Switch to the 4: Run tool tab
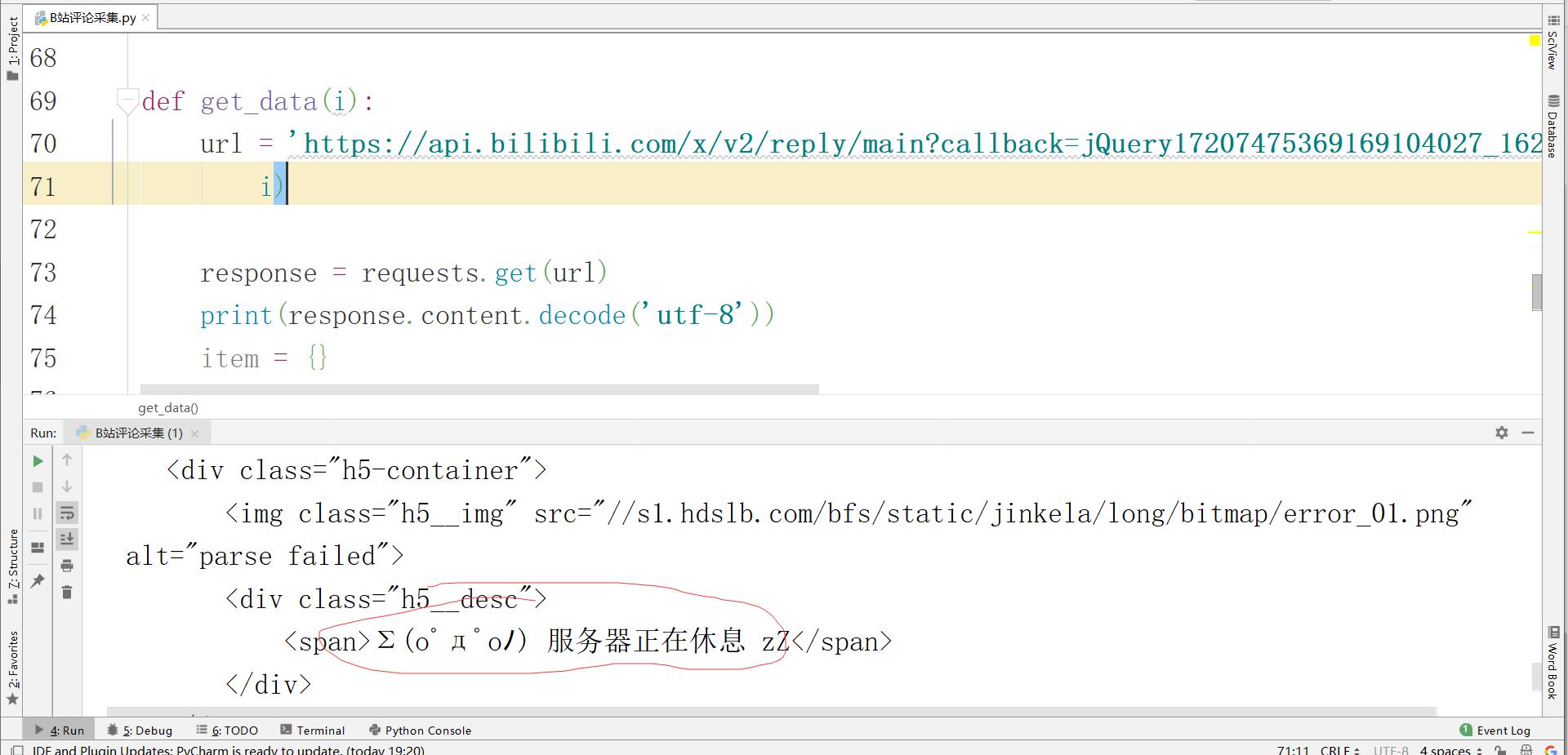Image resolution: width=1568 pixels, height=755 pixels. click(x=60, y=731)
